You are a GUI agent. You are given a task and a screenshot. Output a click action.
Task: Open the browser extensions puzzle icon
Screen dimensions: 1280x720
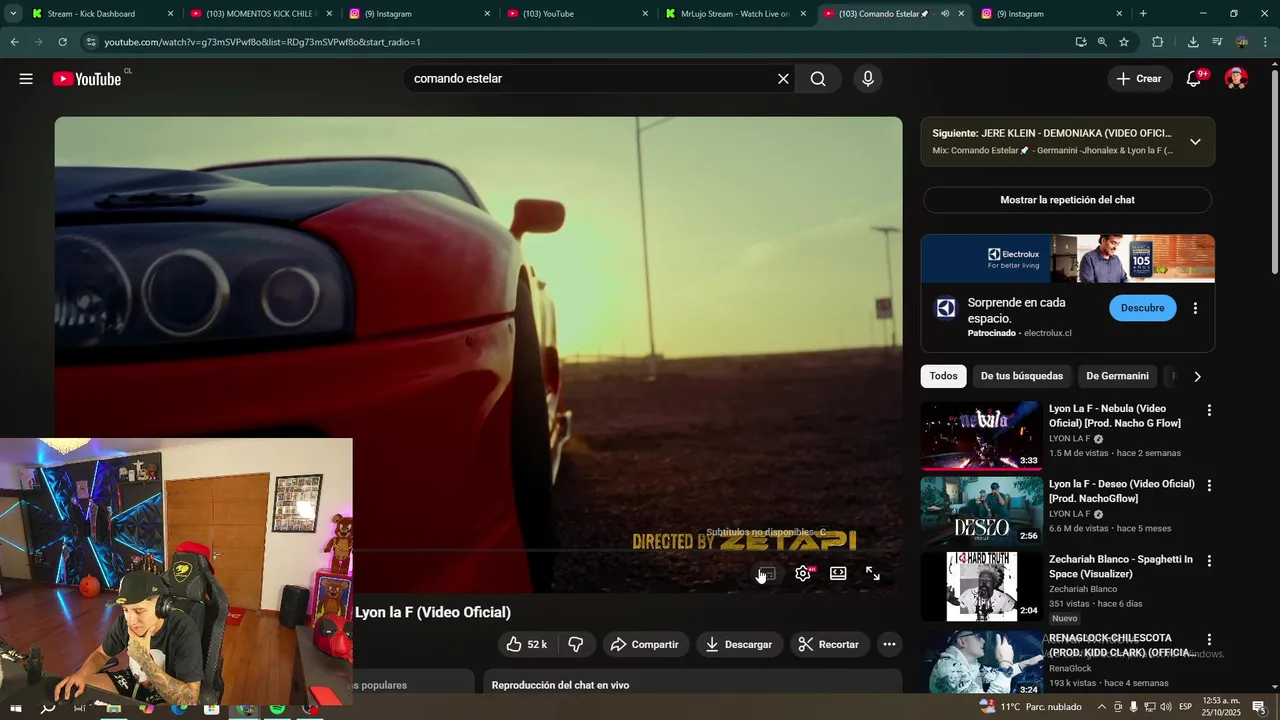(1158, 42)
